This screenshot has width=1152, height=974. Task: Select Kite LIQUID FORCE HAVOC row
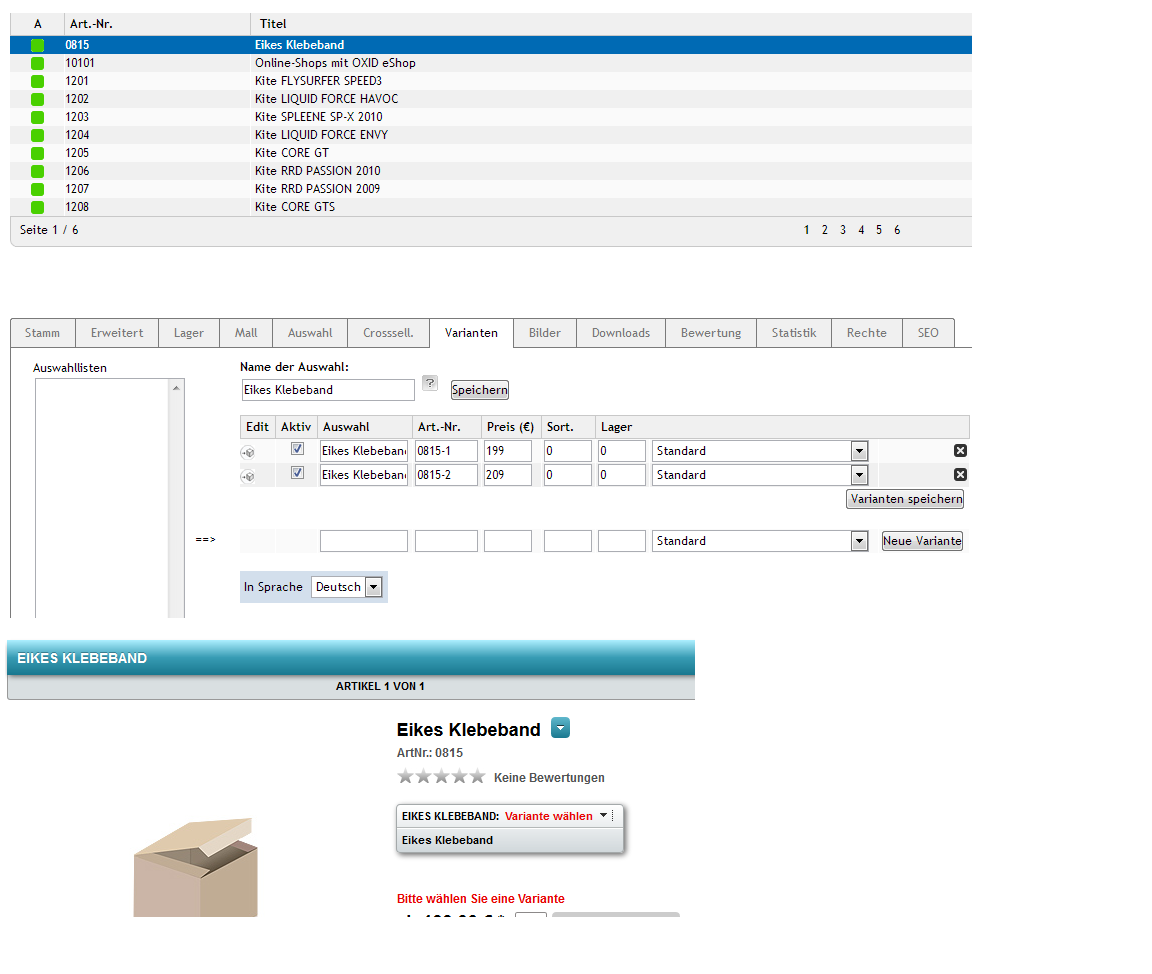coord(326,99)
